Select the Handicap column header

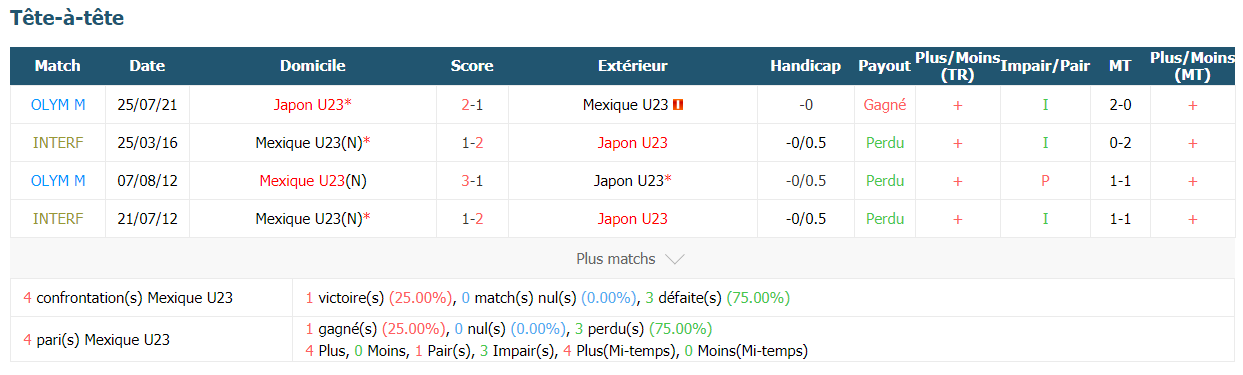coord(805,66)
